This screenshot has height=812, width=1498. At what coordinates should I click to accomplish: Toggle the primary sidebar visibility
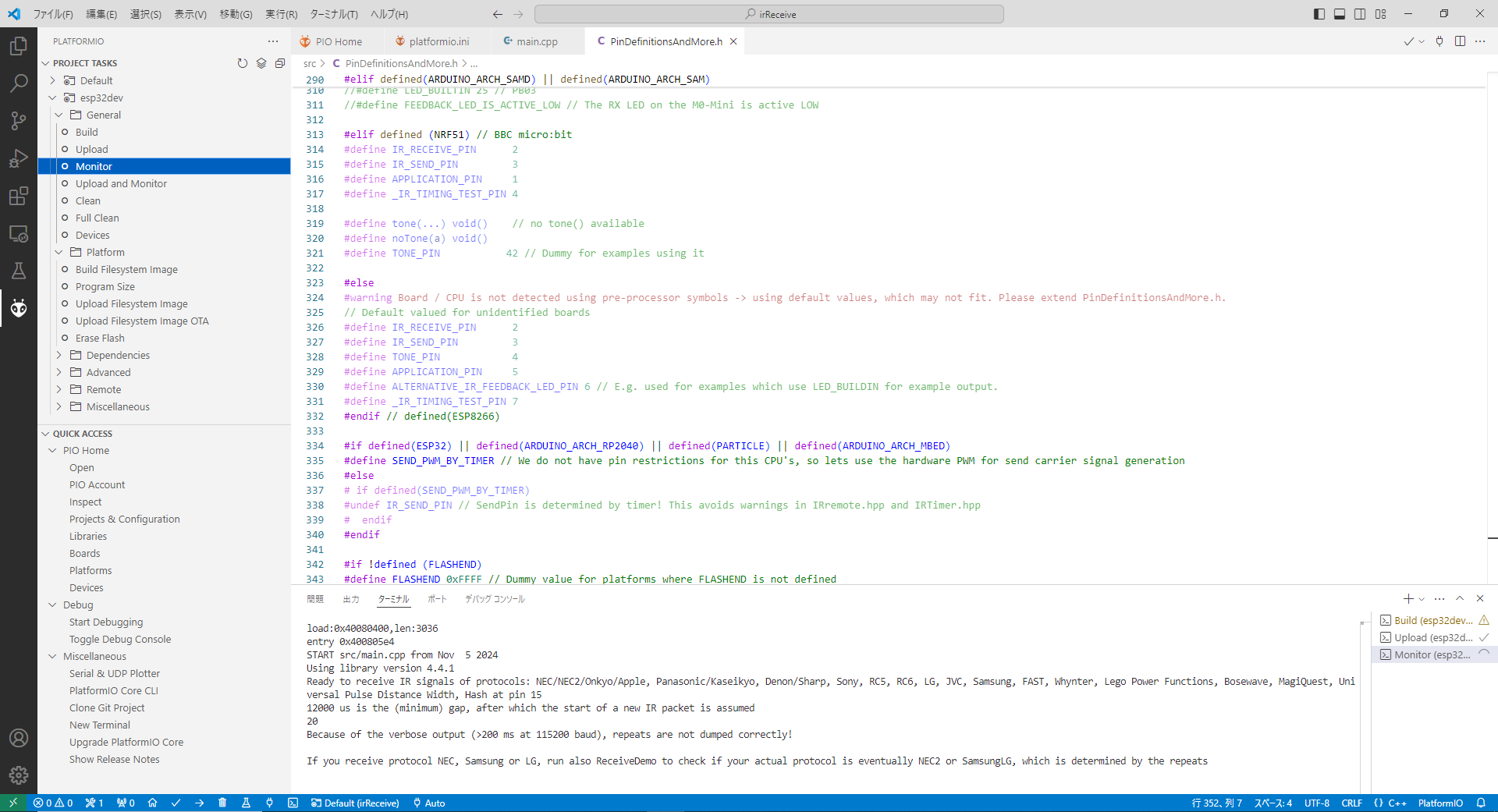[x=1319, y=14]
